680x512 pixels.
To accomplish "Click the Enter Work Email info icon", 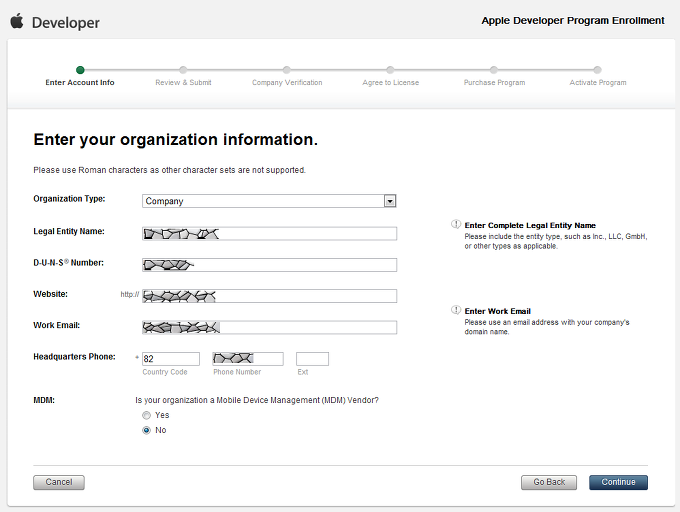I will click(455, 310).
